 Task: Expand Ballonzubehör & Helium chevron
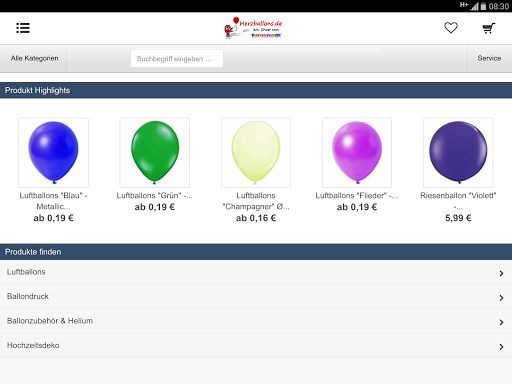501,322
